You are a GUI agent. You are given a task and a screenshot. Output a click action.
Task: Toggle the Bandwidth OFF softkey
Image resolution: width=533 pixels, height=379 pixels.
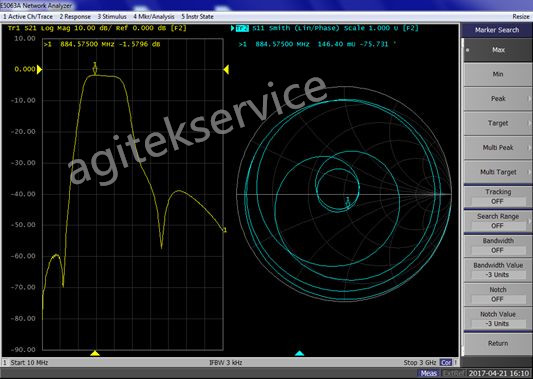click(498, 246)
